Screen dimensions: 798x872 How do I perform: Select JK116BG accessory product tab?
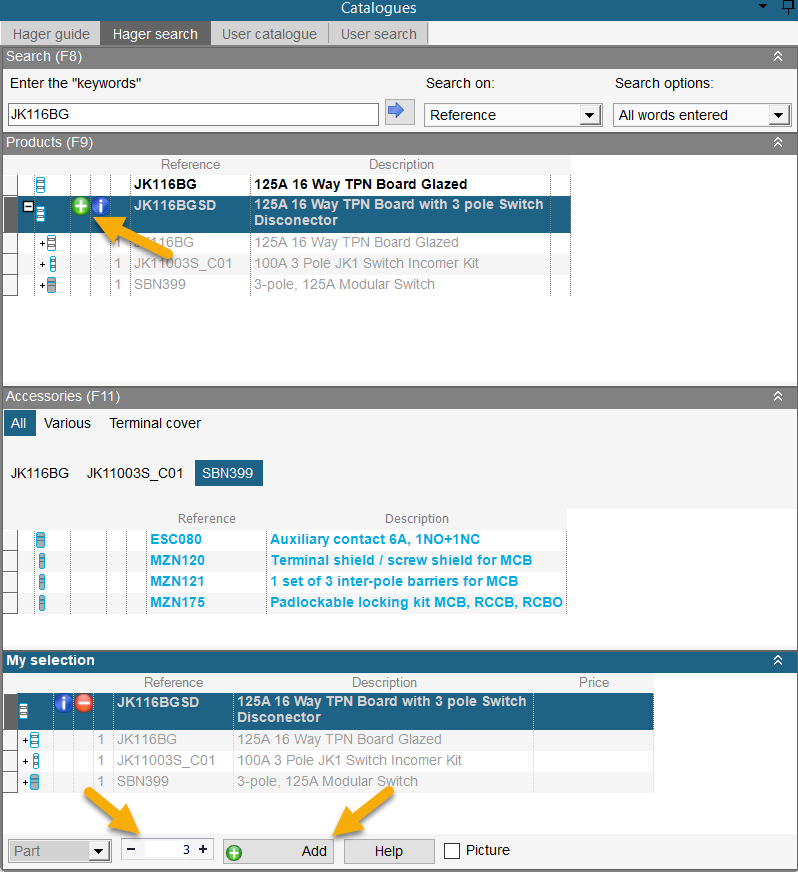pos(40,473)
